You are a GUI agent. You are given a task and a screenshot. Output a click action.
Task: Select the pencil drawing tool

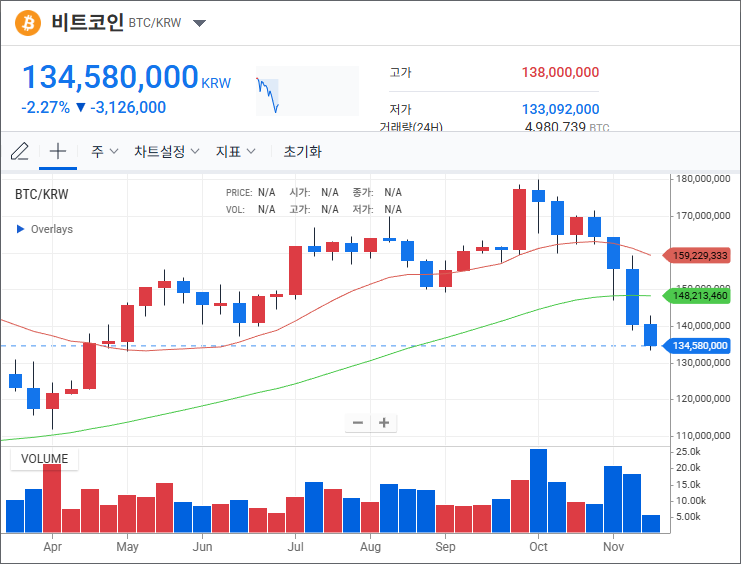pyautogui.click(x=19, y=151)
